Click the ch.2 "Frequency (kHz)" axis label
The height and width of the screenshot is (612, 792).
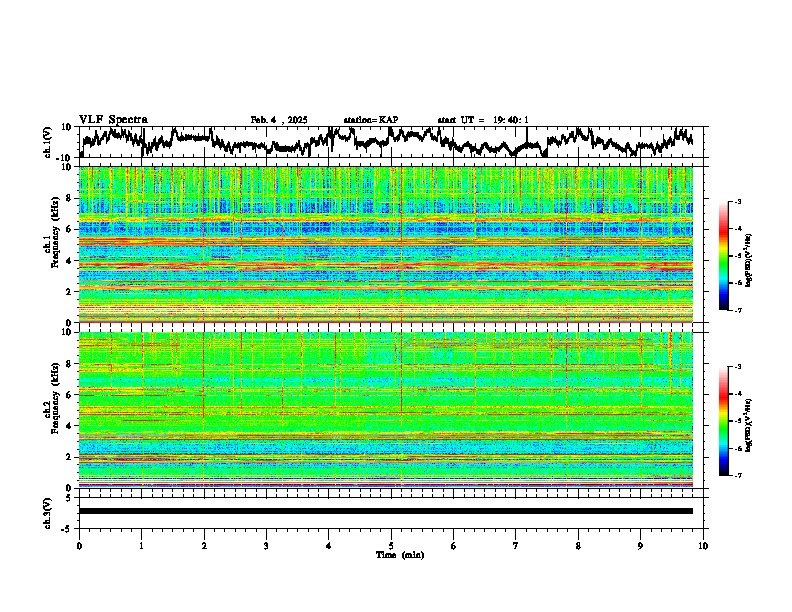click(55, 397)
